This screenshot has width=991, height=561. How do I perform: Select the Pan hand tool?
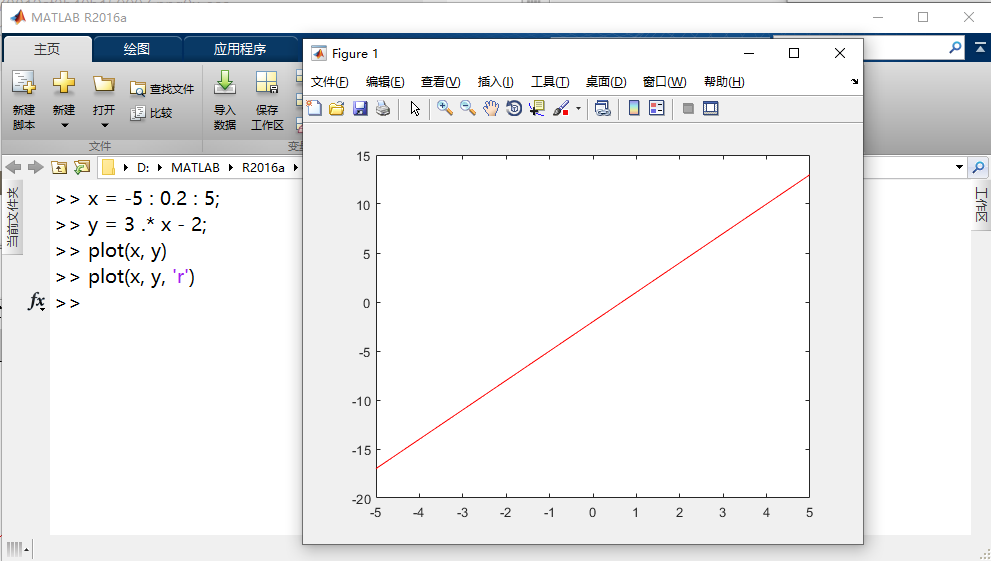point(491,109)
